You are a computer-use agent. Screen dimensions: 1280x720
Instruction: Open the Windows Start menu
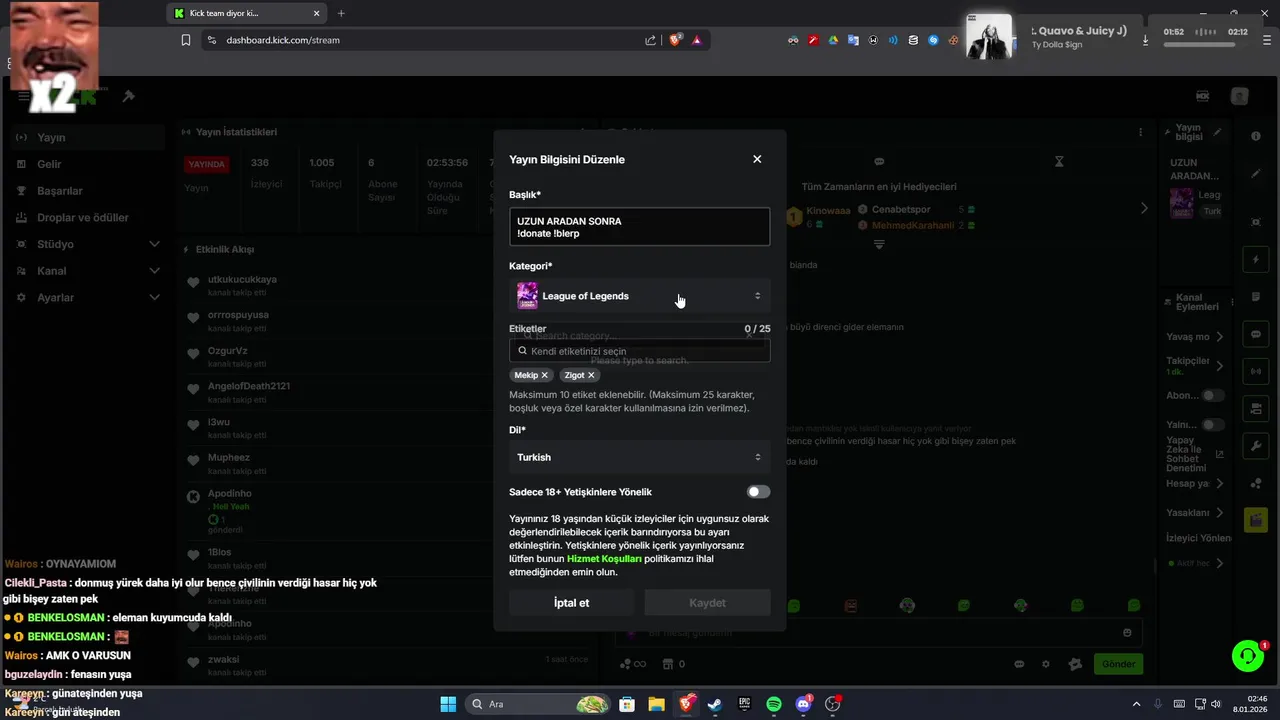(448, 704)
